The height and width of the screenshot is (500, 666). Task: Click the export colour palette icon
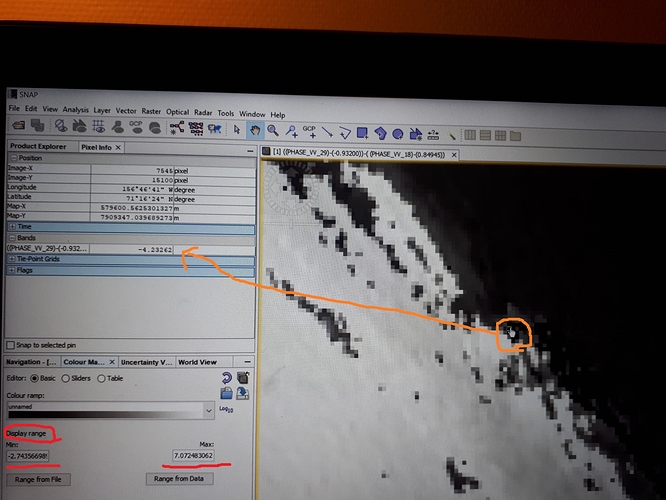243,393
